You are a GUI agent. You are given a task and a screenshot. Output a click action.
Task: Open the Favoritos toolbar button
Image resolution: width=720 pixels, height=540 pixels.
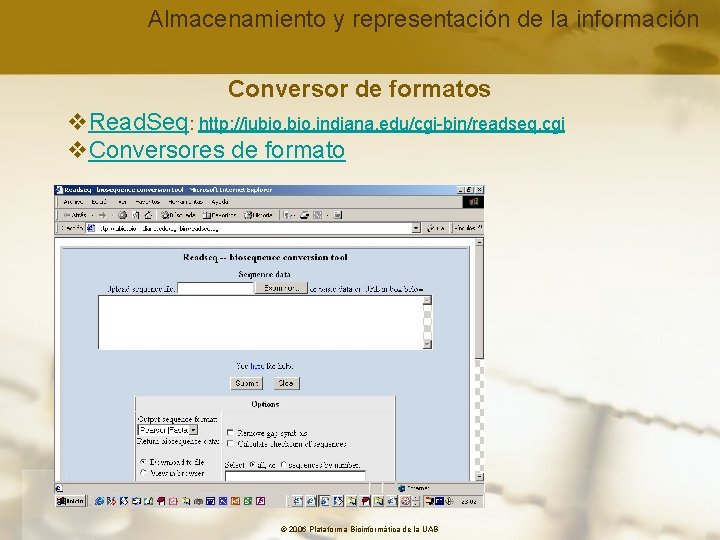pos(219,215)
